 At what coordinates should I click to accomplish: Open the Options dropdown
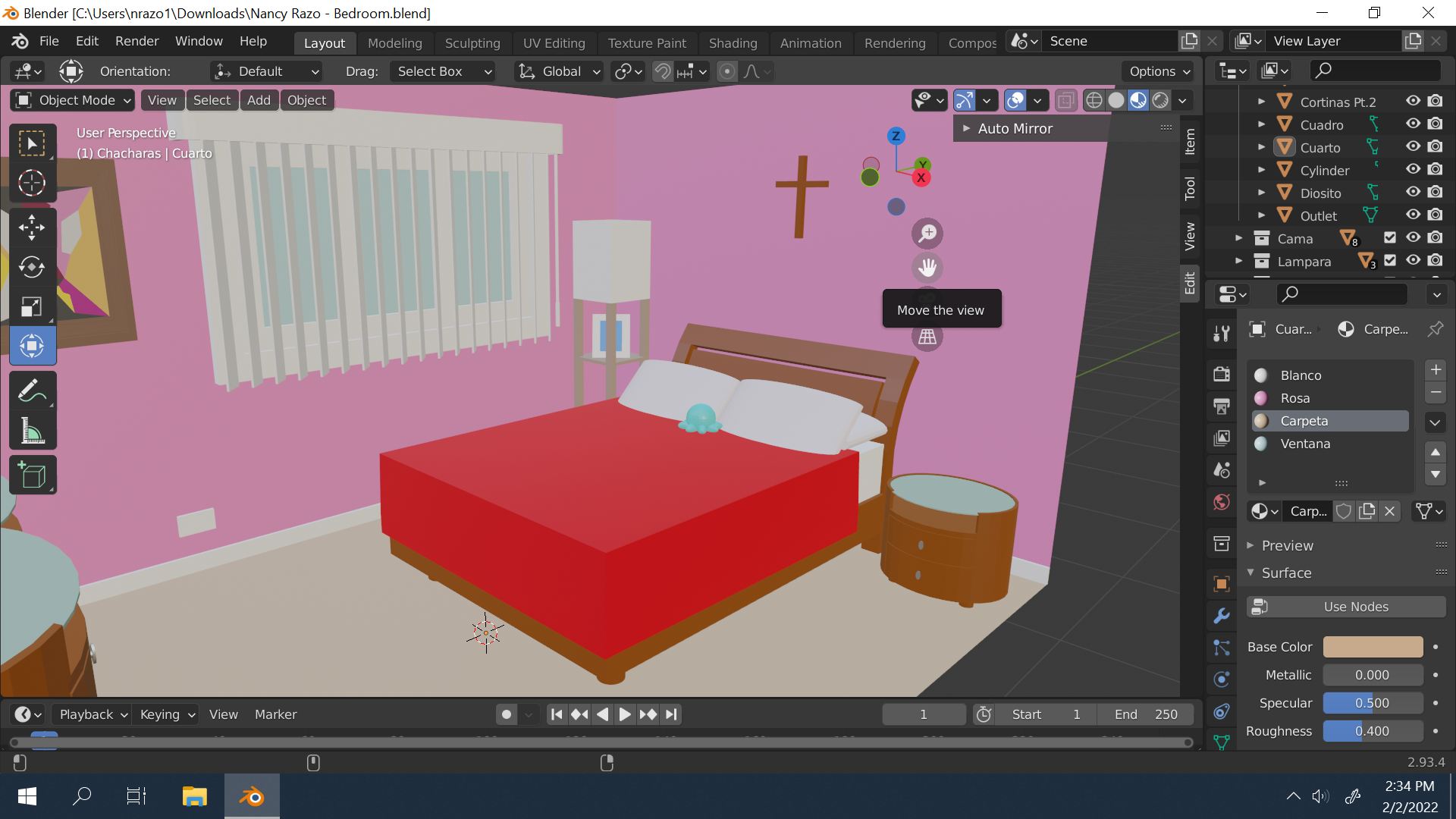tap(1159, 71)
